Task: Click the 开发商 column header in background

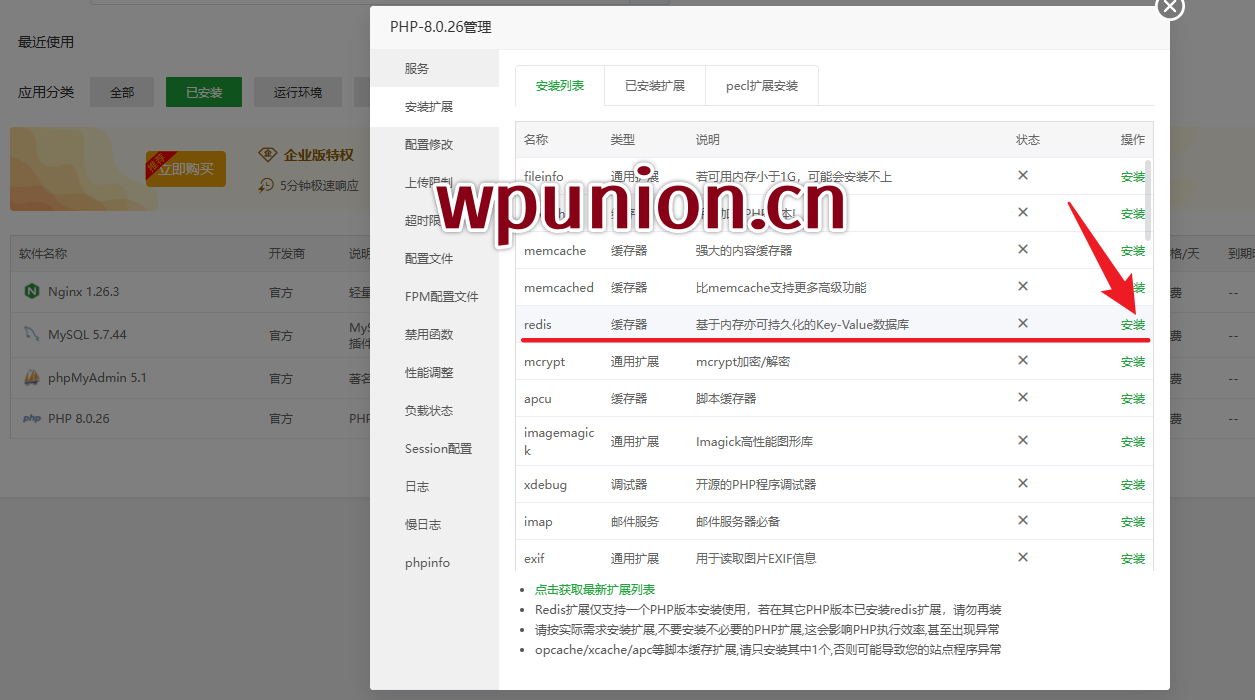Action: [x=287, y=254]
